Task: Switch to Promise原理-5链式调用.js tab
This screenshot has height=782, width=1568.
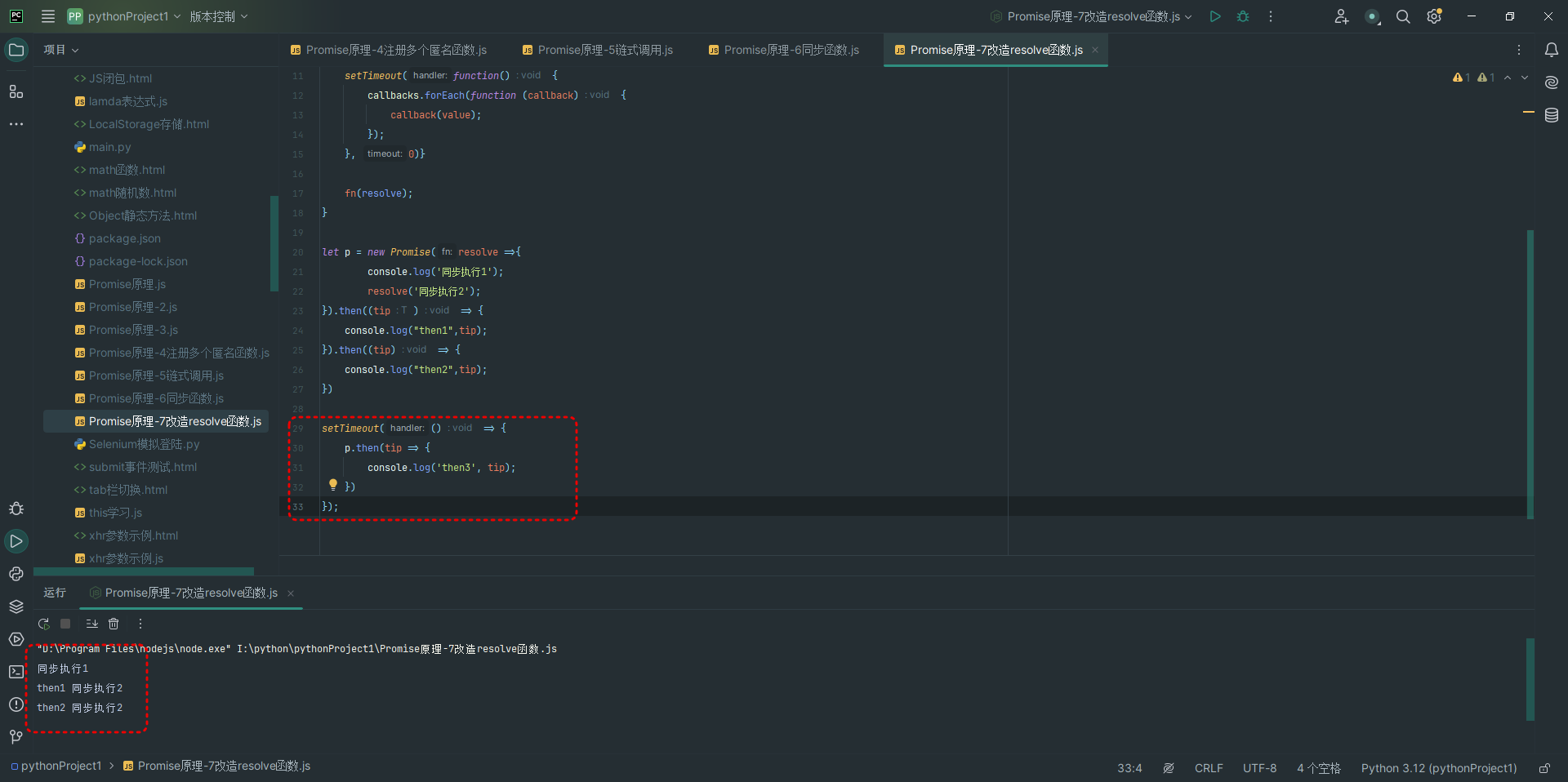Action: 597,50
